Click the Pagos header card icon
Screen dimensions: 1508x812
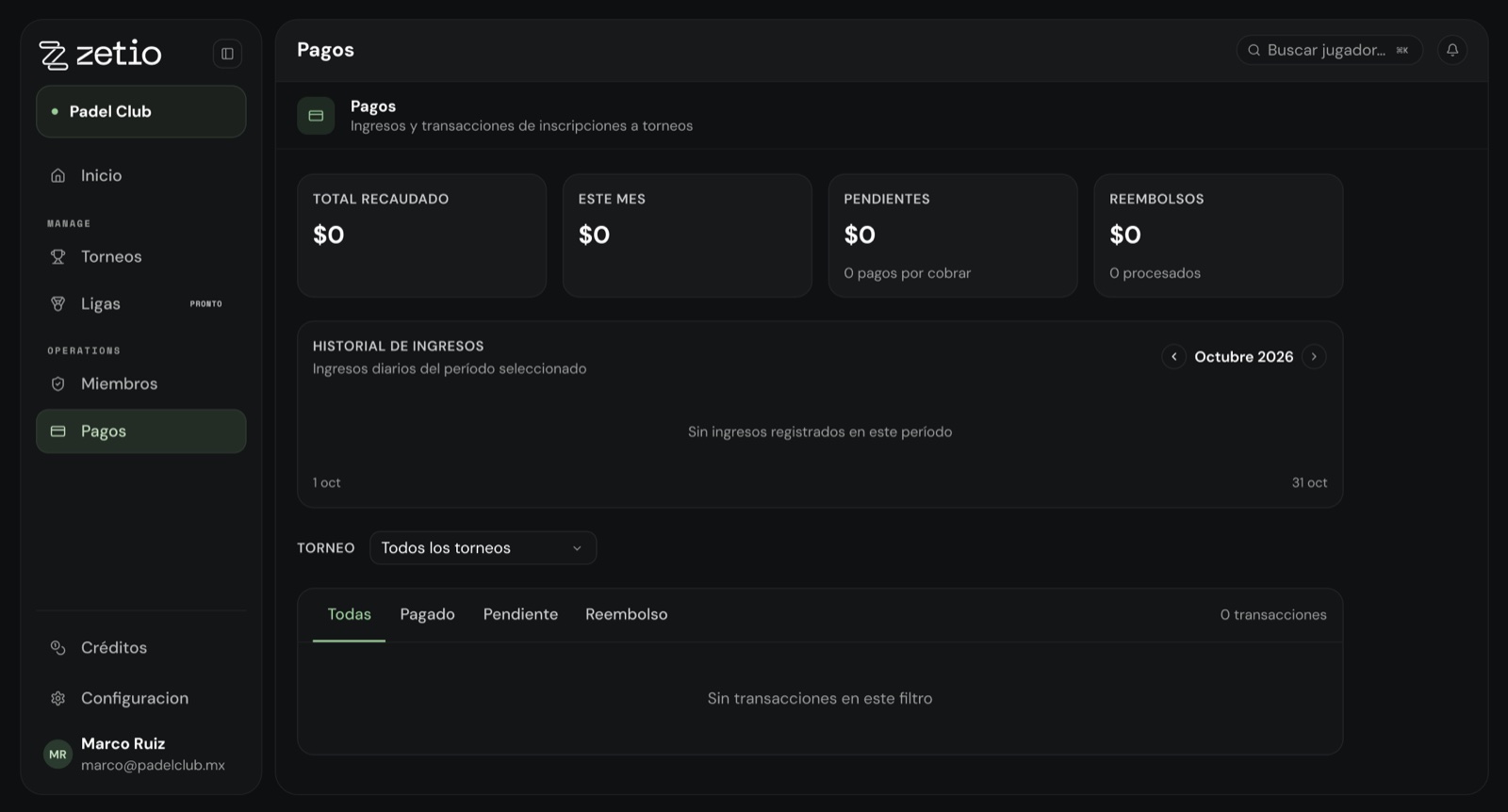[x=316, y=116]
